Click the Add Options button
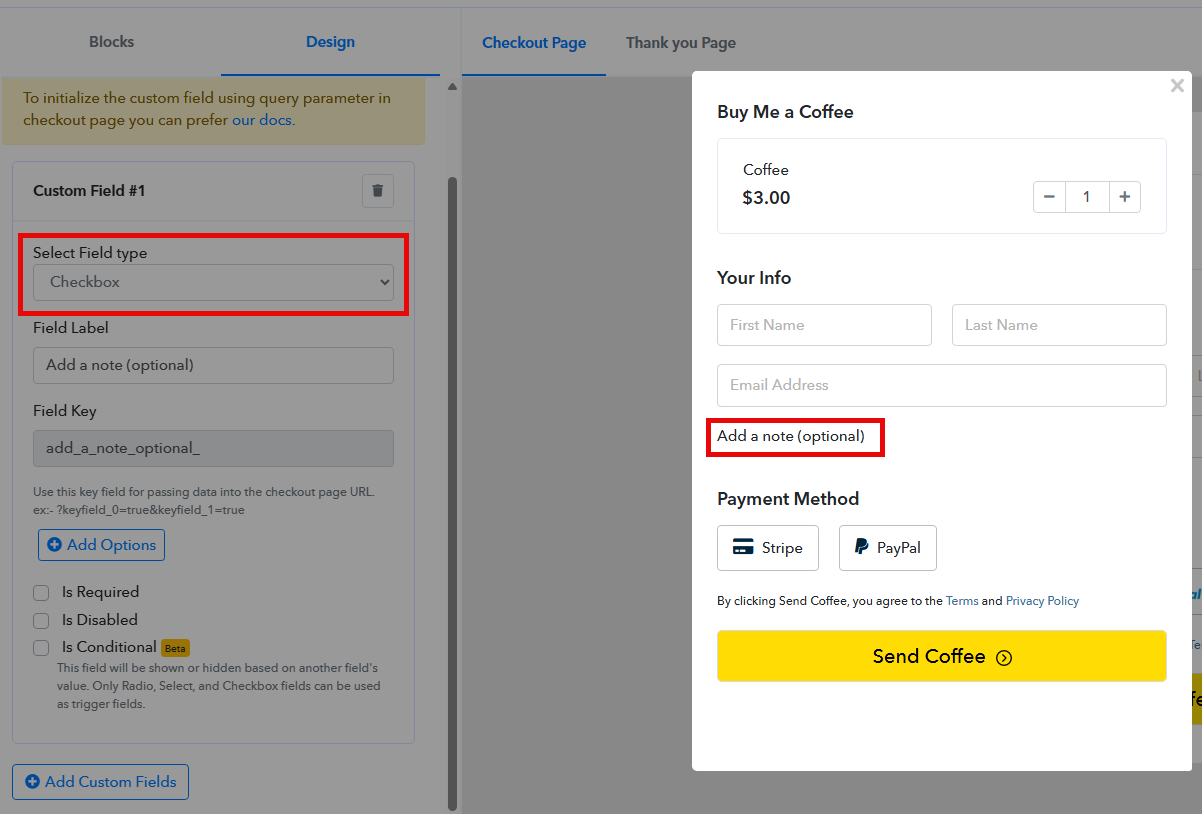This screenshot has height=814, width=1202. pyautogui.click(x=101, y=545)
